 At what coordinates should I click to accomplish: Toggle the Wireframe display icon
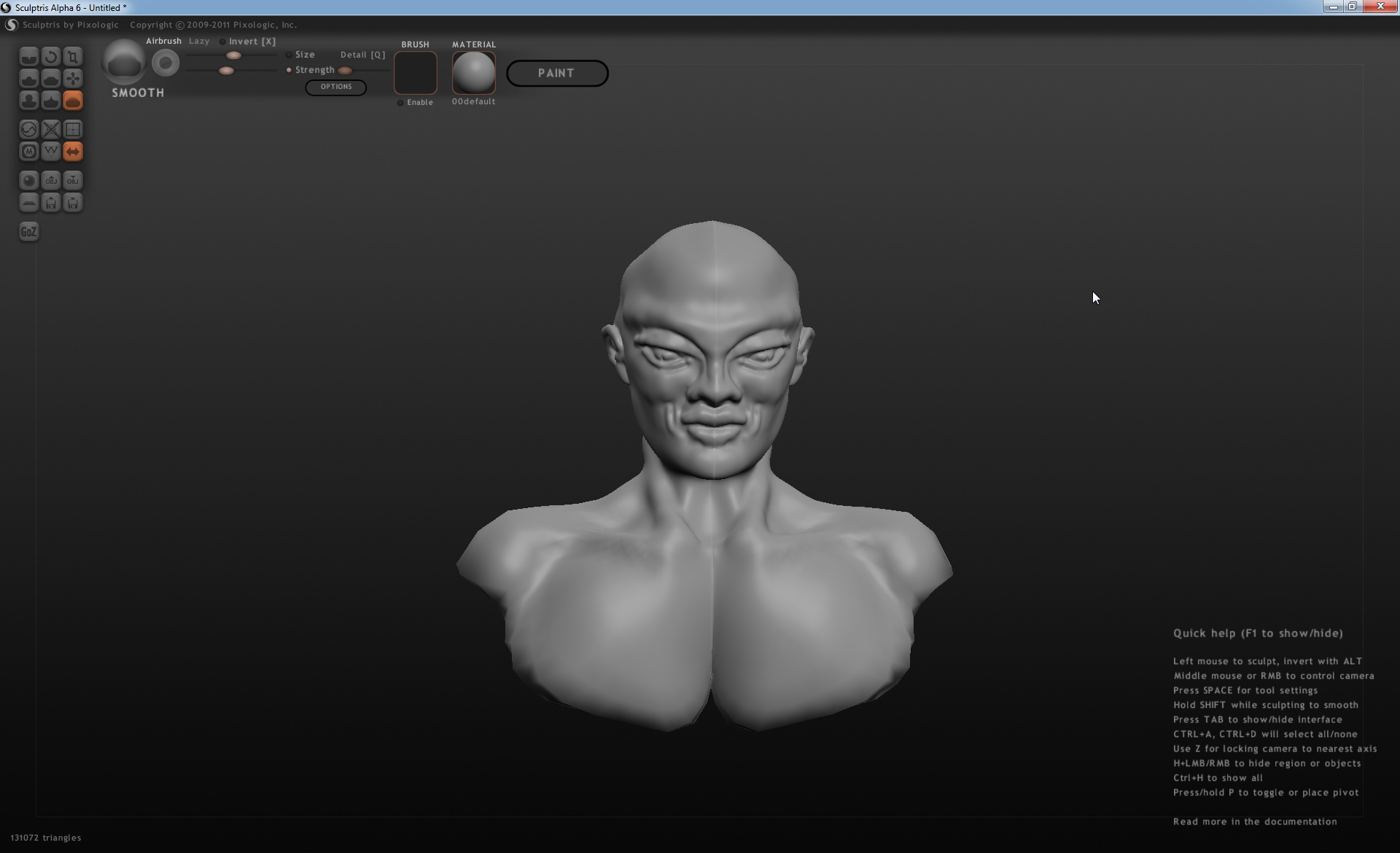(x=50, y=152)
